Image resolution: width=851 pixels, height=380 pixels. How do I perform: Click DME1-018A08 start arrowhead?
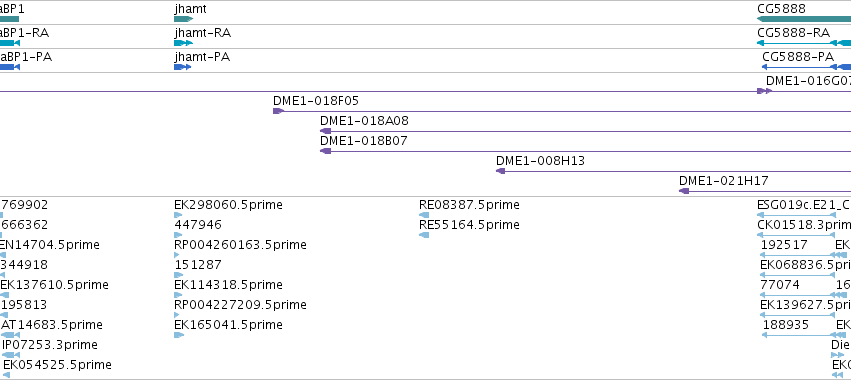pyautogui.click(x=326, y=131)
